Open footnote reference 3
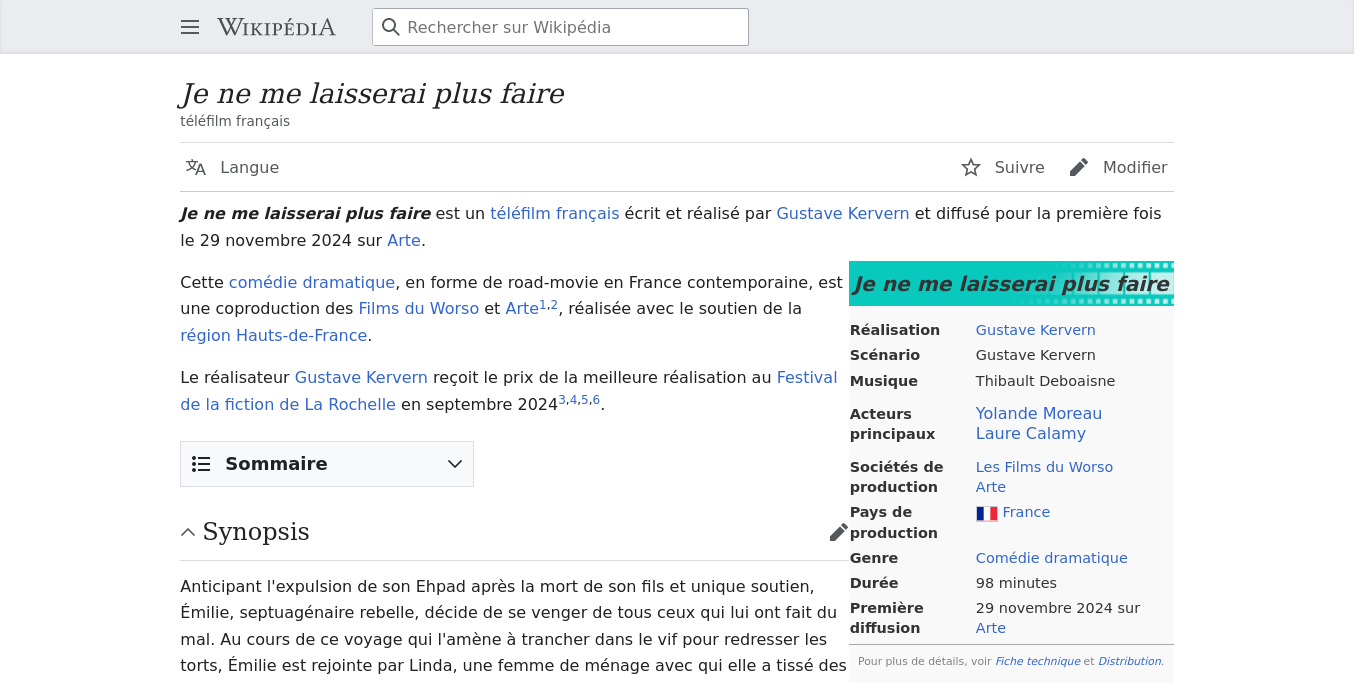1366x683 pixels. tap(562, 400)
